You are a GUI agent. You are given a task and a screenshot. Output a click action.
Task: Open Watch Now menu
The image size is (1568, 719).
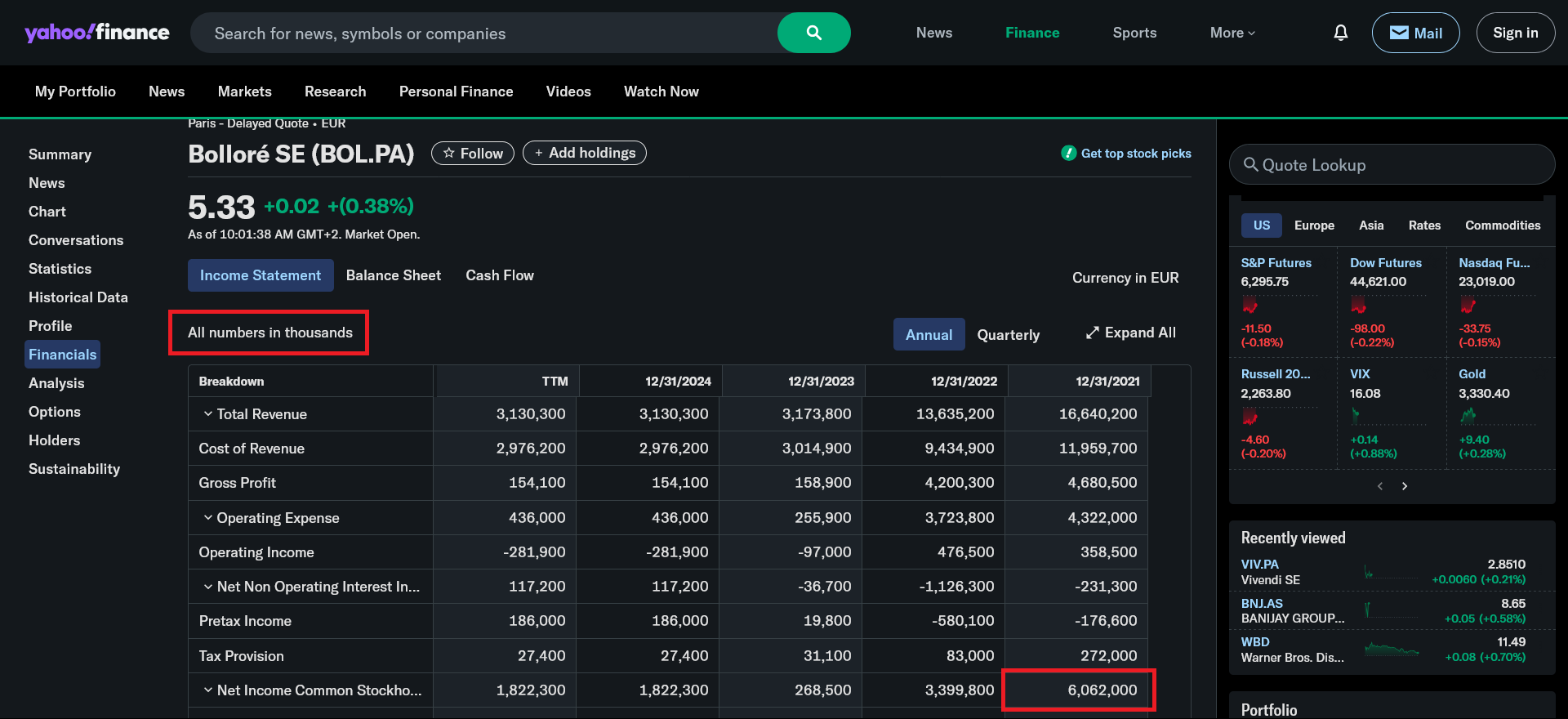[661, 92]
